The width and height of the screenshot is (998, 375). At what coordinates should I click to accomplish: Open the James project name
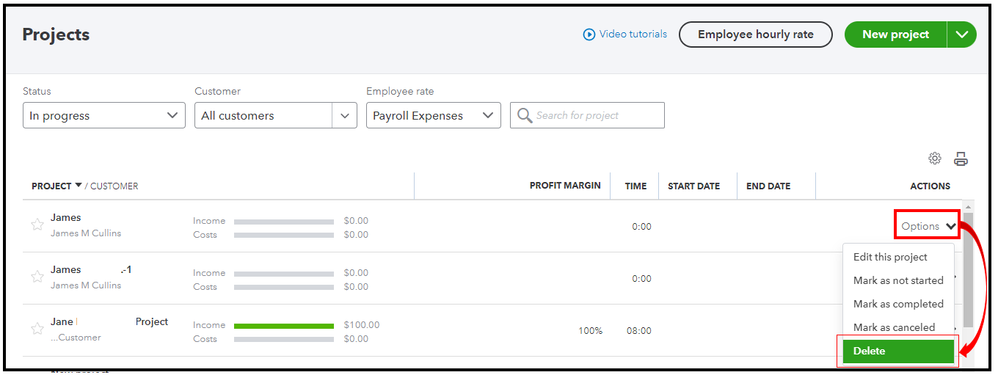pos(66,218)
